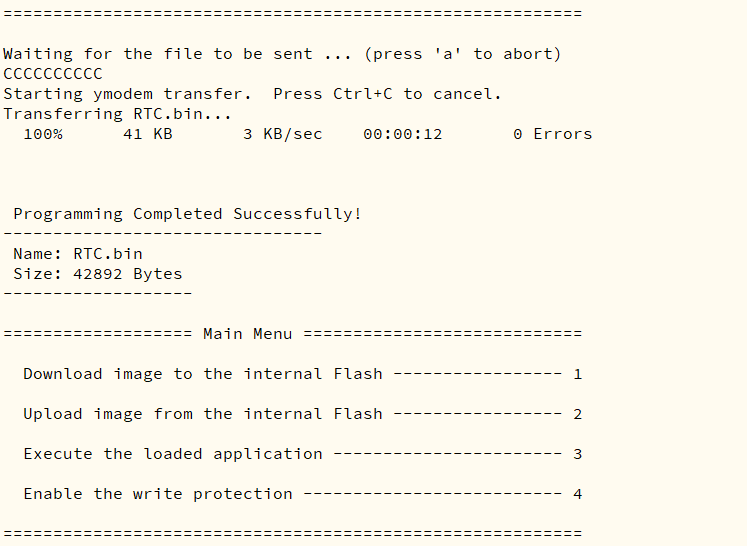Click the 00:00:12 elapsed time
Image resolution: width=747 pixels, height=546 pixels.
[402, 134]
